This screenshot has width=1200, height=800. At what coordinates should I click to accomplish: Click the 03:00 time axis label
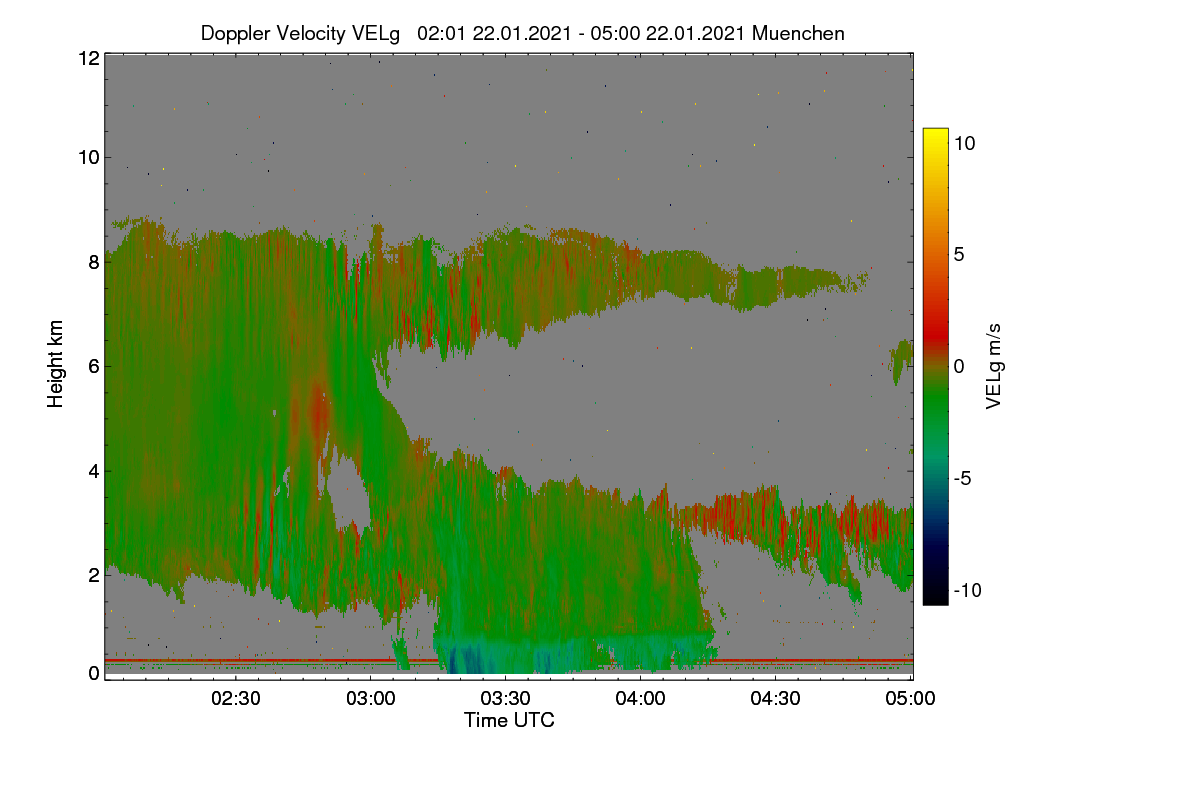pos(371,698)
